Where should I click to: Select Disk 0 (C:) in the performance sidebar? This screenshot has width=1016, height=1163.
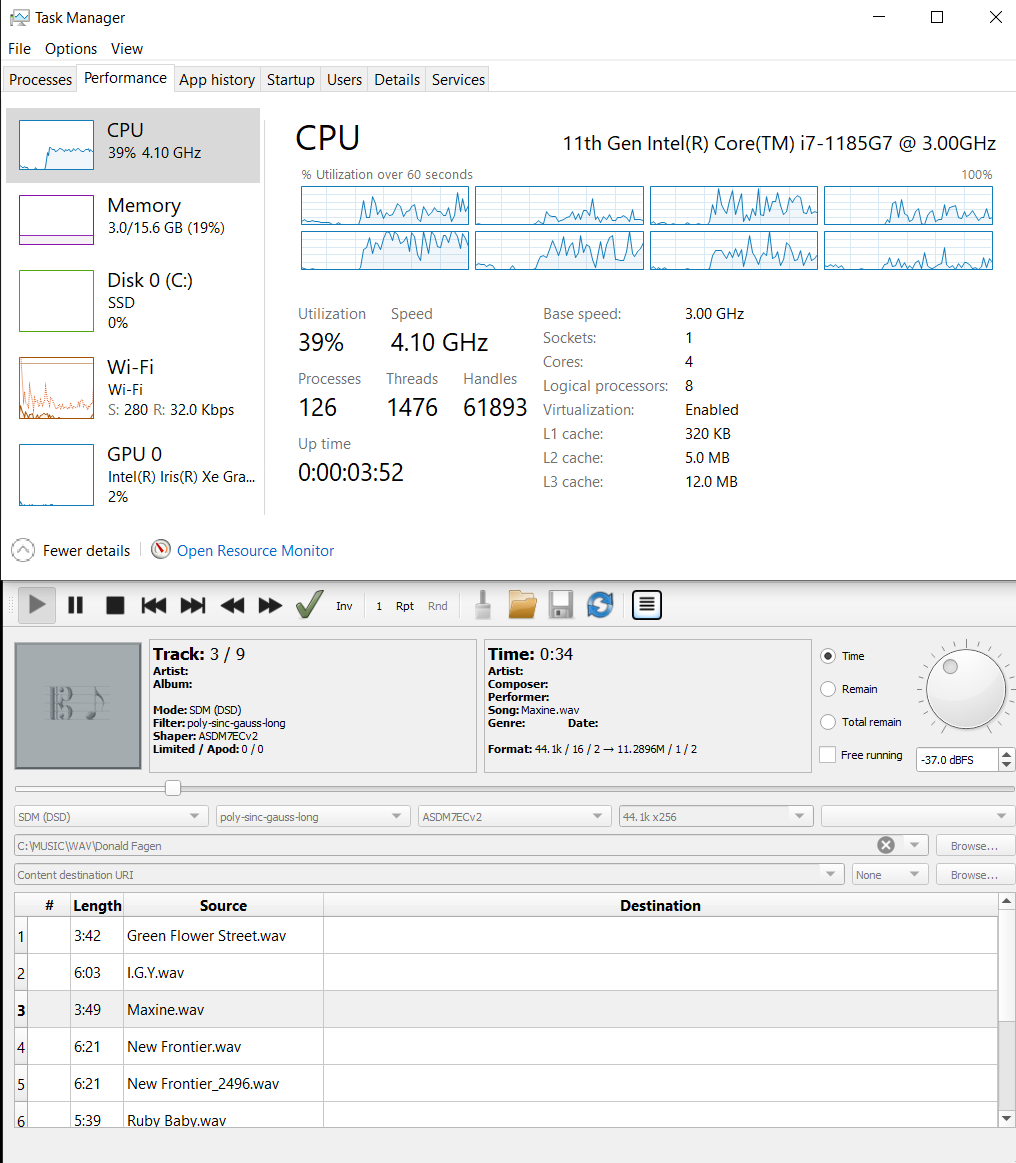pyautogui.click(x=133, y=300)
